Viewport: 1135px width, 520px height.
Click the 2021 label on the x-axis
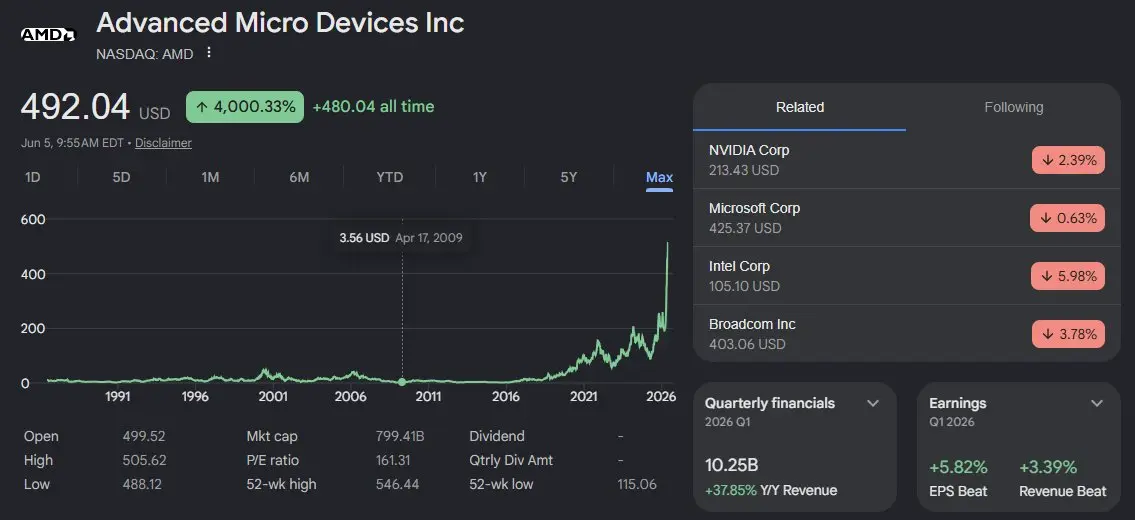click(x=583, y=396)
